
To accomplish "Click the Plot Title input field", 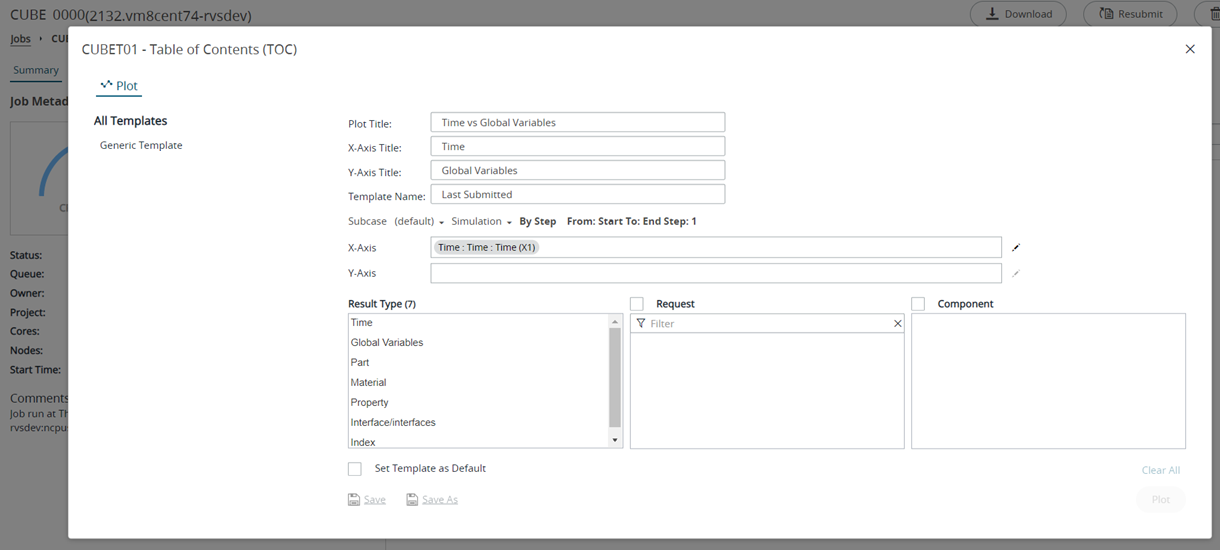I will (578, 122).
